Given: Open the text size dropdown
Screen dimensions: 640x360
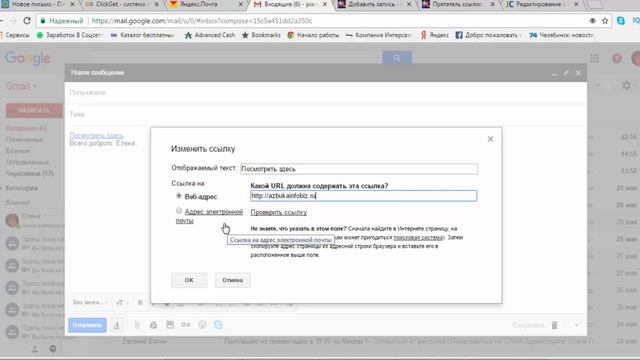Looking at the screenshot, I should point(122,302).
